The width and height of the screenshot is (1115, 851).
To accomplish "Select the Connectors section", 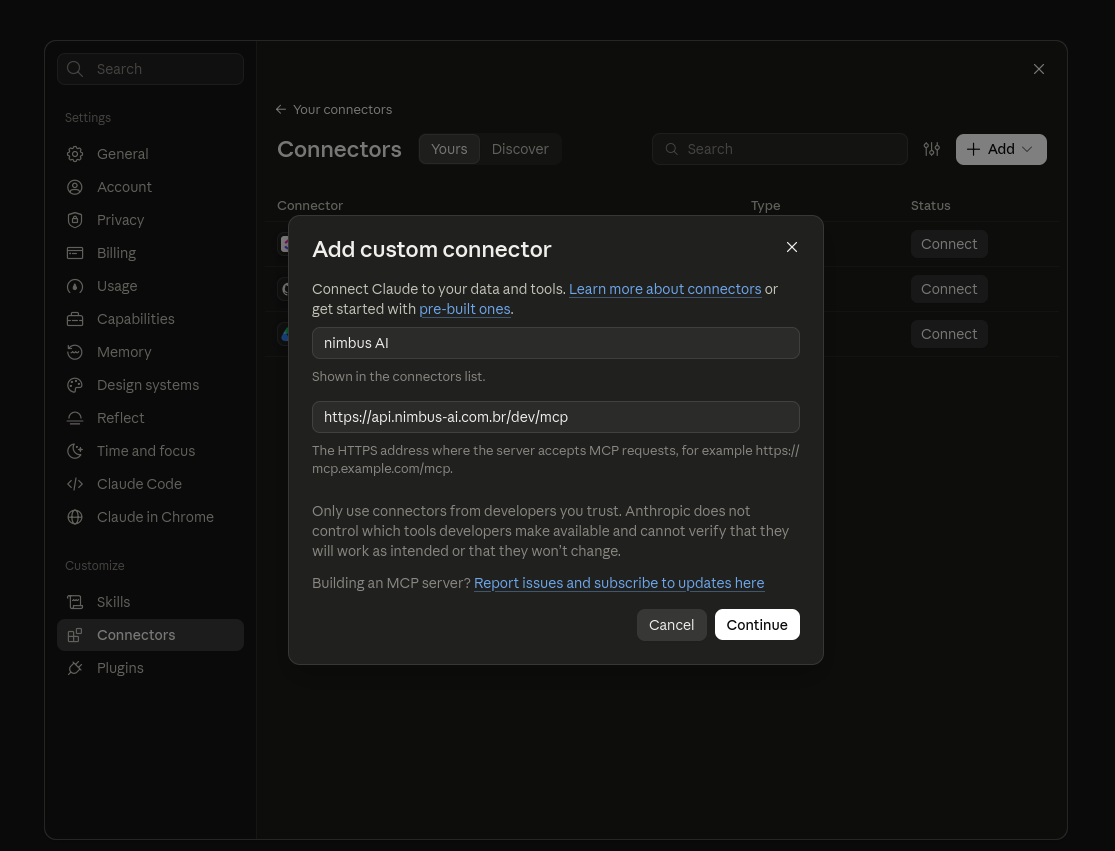I will [x=150, y=635].
